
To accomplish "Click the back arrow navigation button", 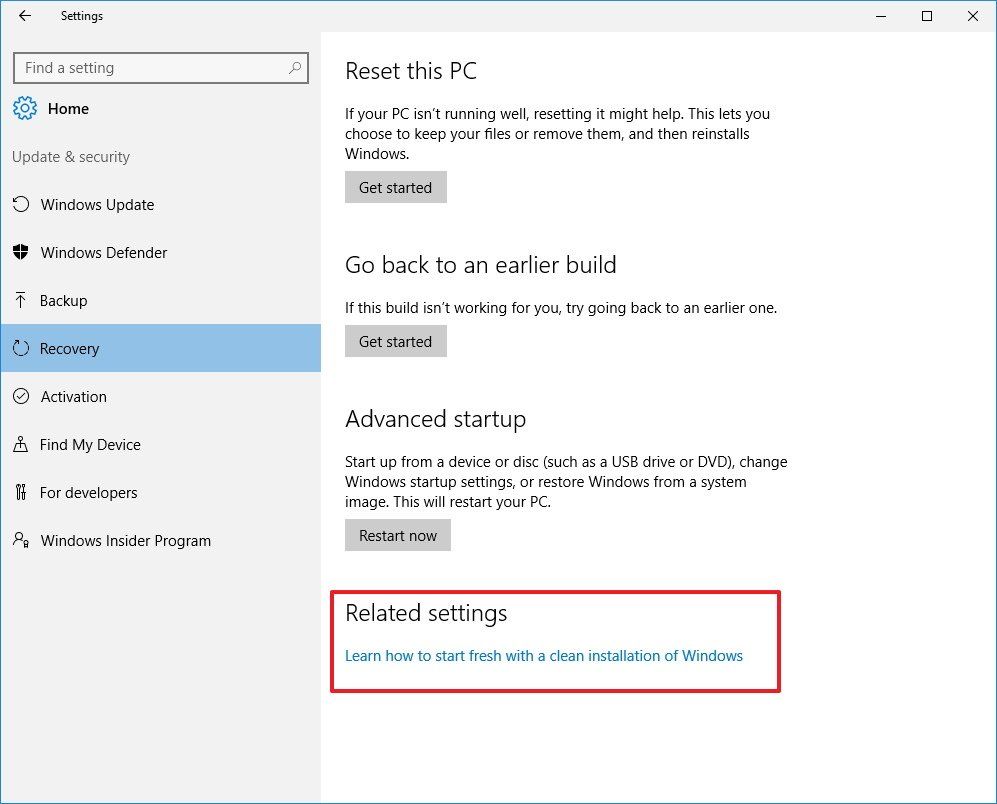I will pyautogui.click(x=24, y=16).
